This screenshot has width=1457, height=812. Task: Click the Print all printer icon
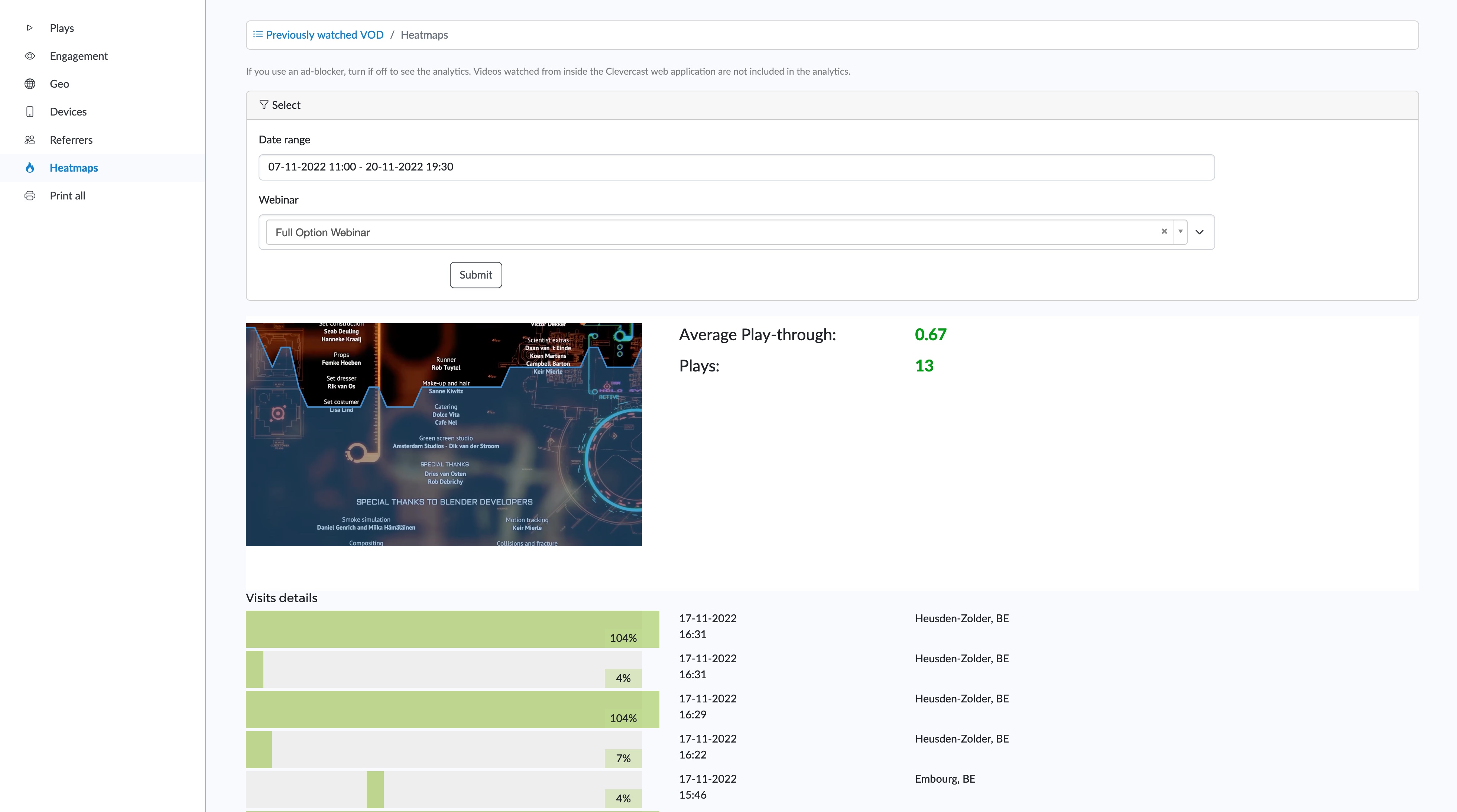30,196
